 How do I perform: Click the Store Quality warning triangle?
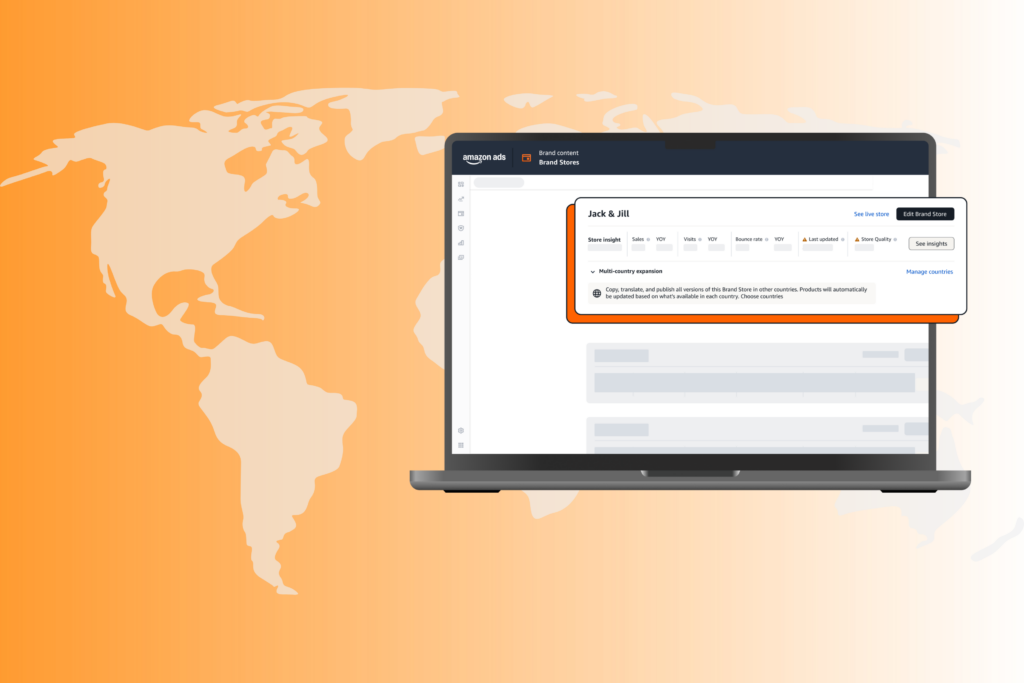(857, 239)
